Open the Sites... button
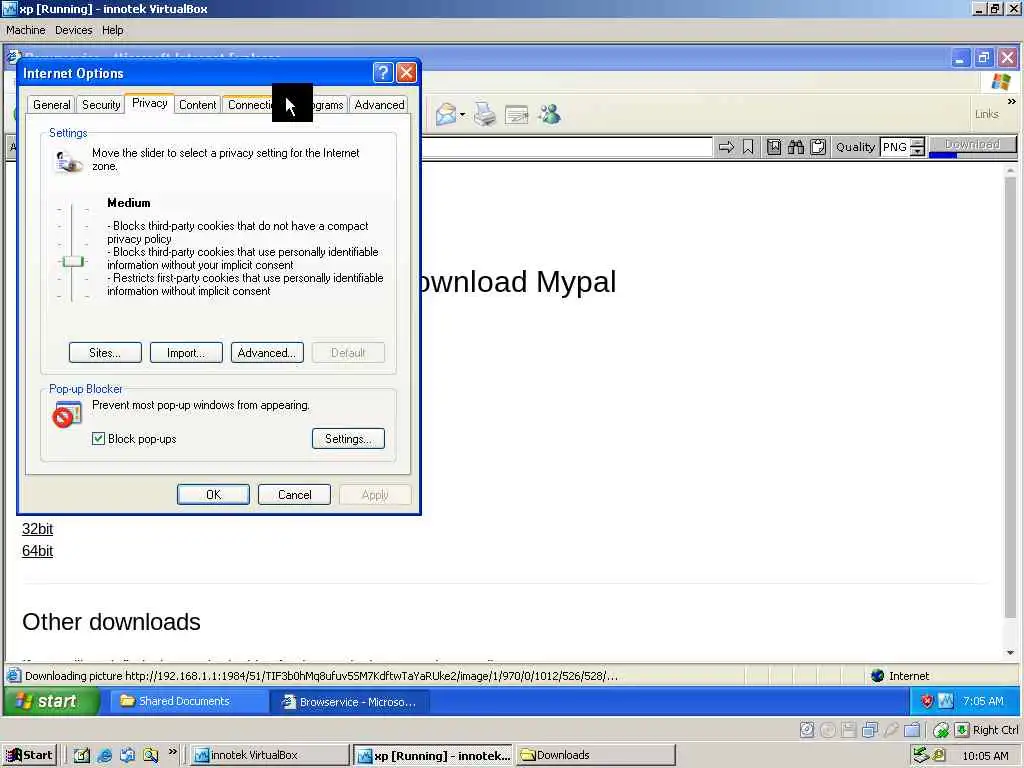Viewport: 1024px width, 768px height. click(x=105, y=353)
